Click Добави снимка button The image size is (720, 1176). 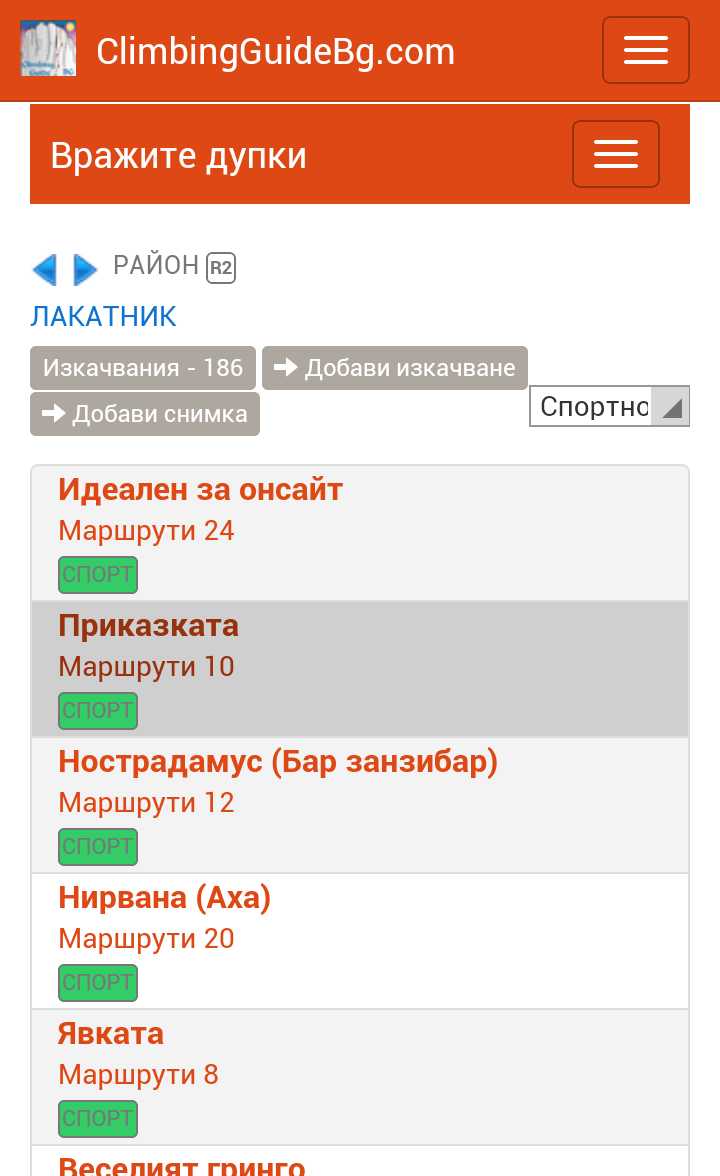(x=145, y=414)
